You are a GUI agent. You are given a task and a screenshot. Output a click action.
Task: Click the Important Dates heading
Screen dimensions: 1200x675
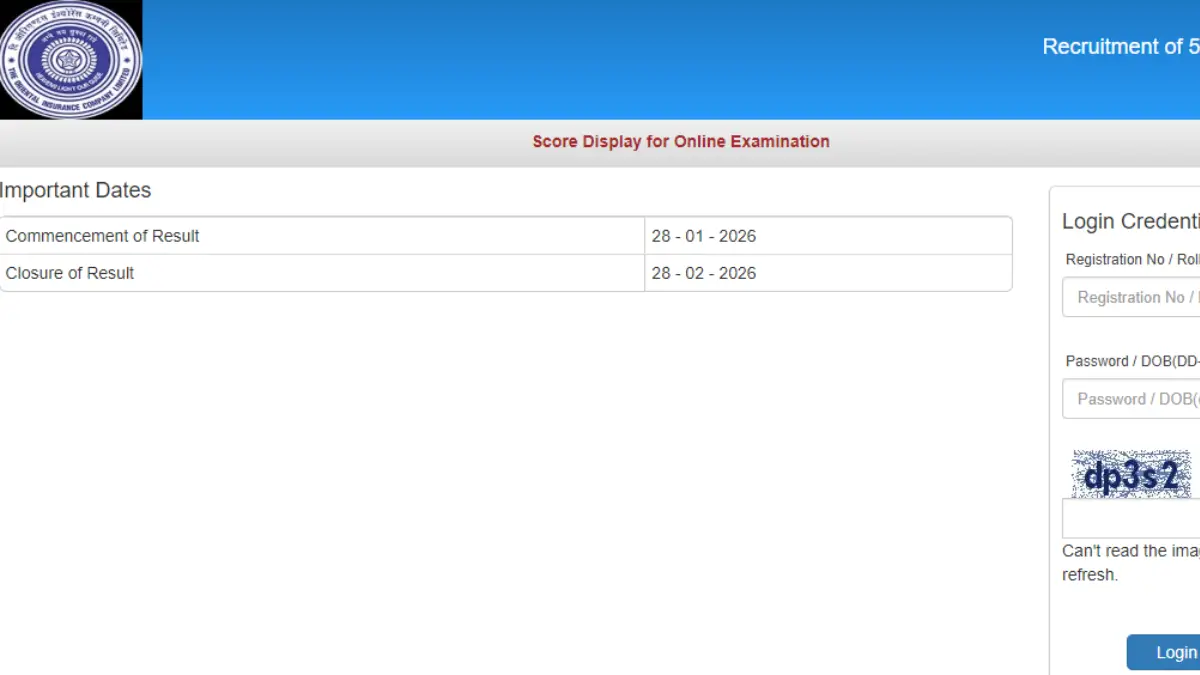[x=76, y=190]
